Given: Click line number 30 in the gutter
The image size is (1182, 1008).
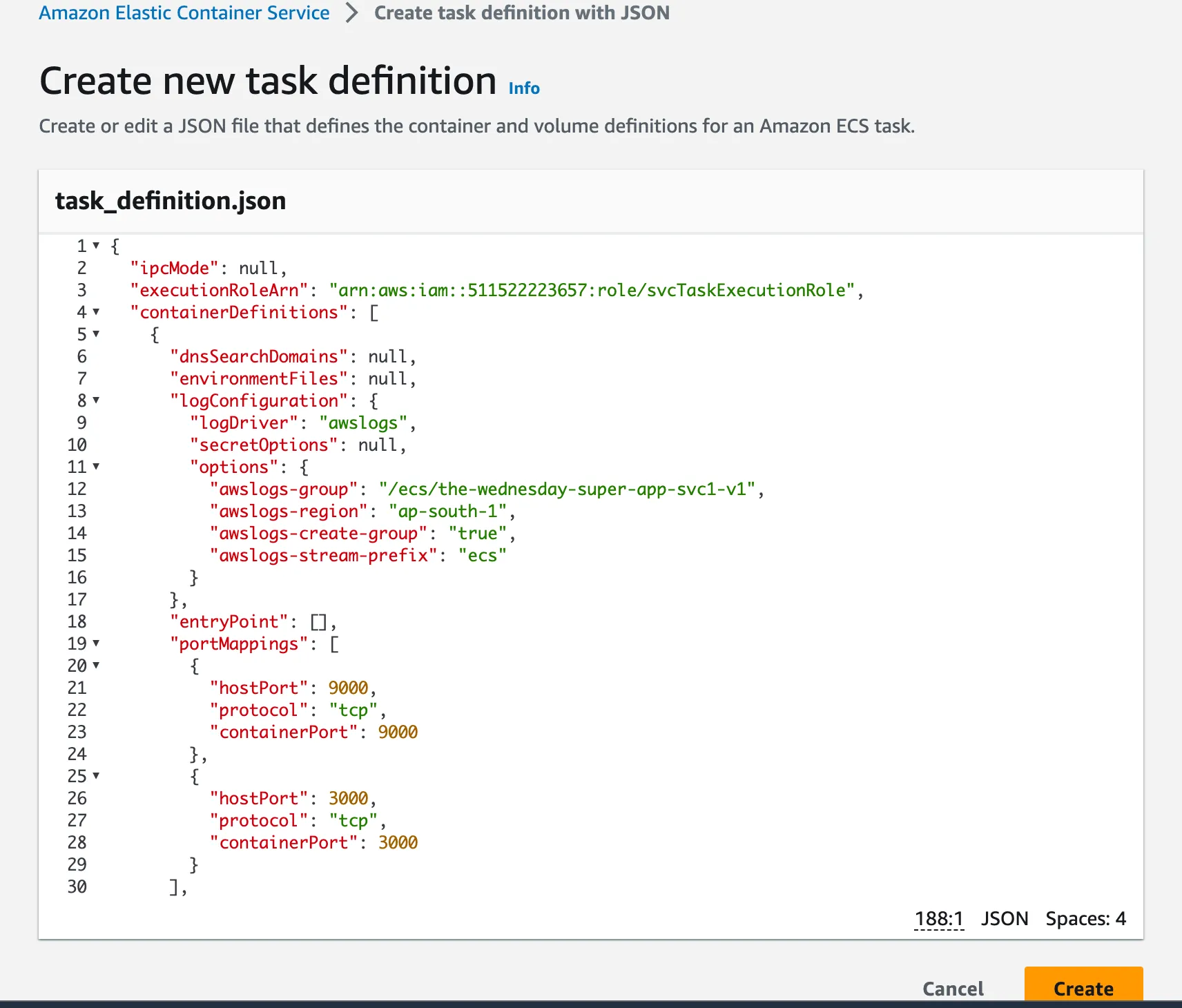Looking at the screenshot, I should pos(77,886).
